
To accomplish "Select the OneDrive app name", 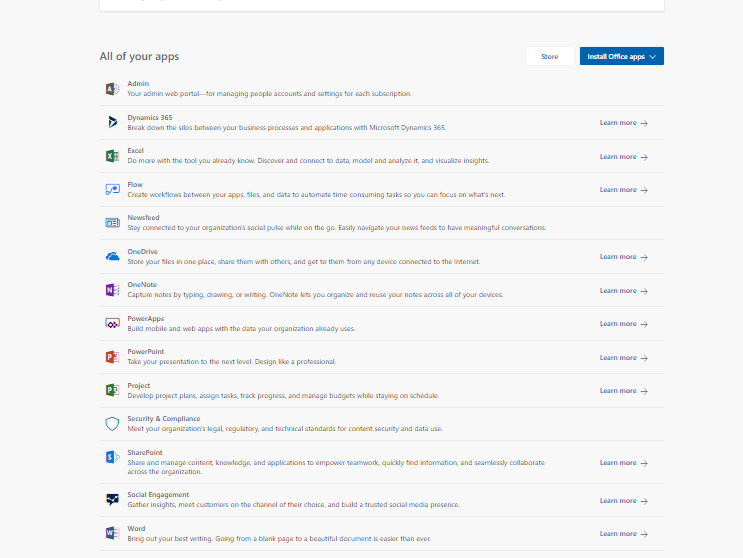I will click(143, 252).
